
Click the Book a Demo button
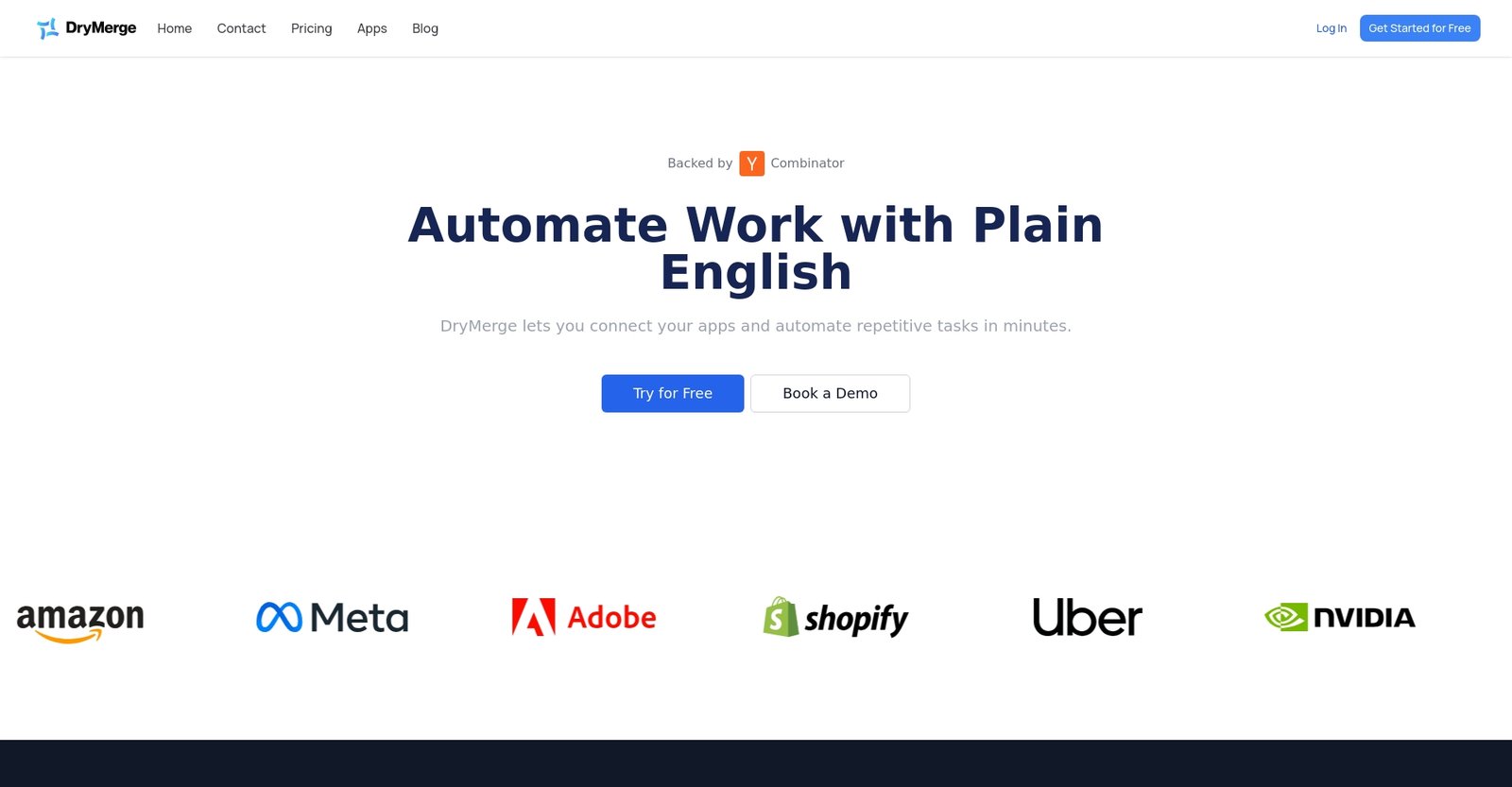point(831,393)
